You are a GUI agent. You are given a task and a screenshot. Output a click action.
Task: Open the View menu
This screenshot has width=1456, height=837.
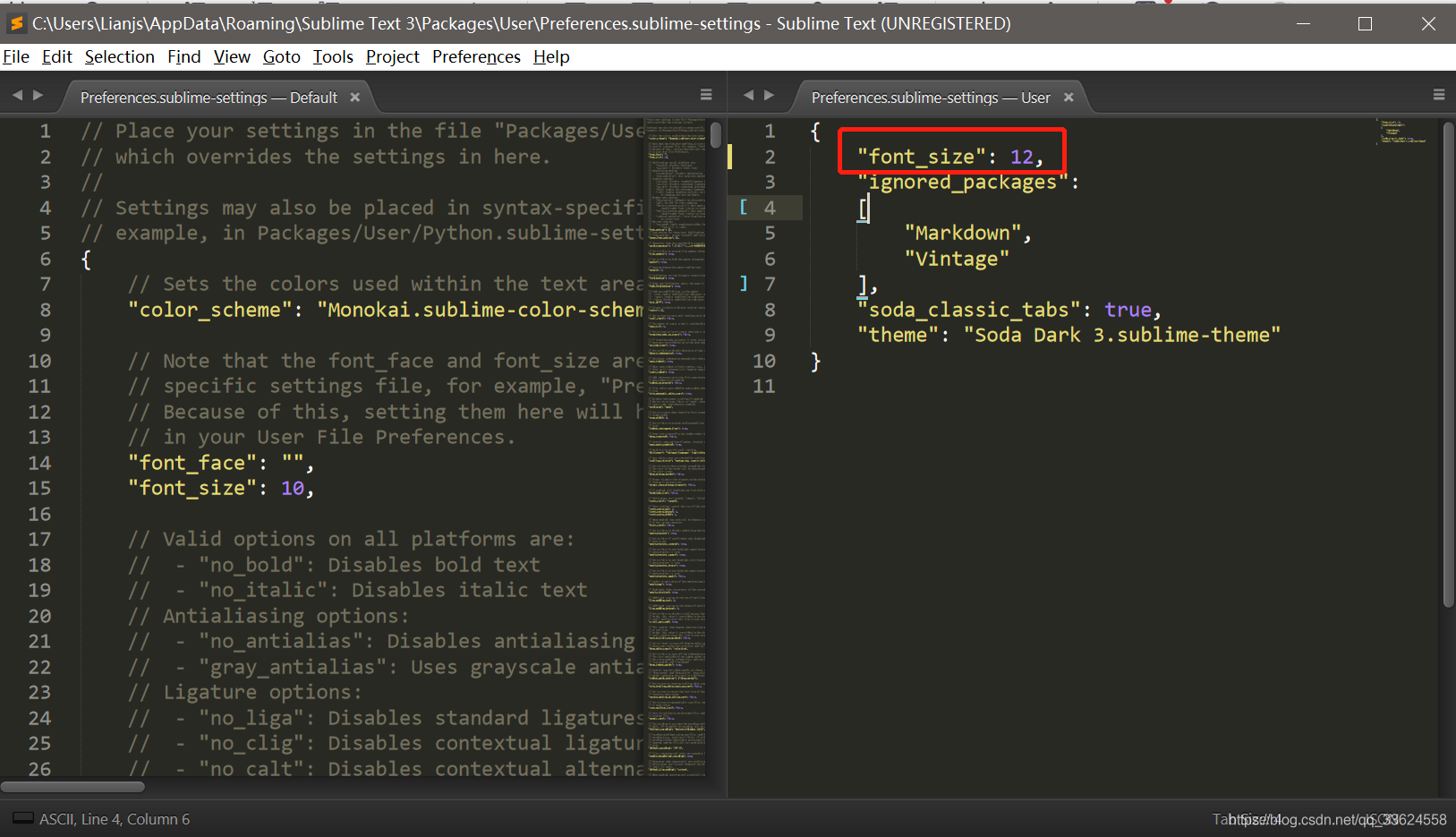pos(232,57)
